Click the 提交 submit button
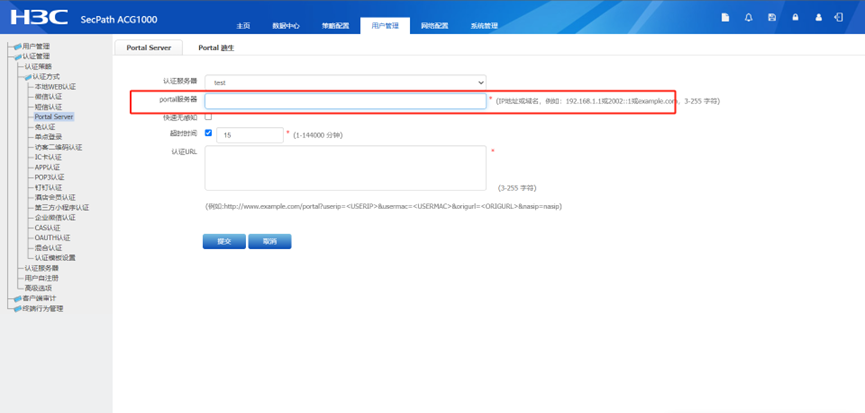The width and height of the screenshot is (865, 413). click(x=224, y=242)
